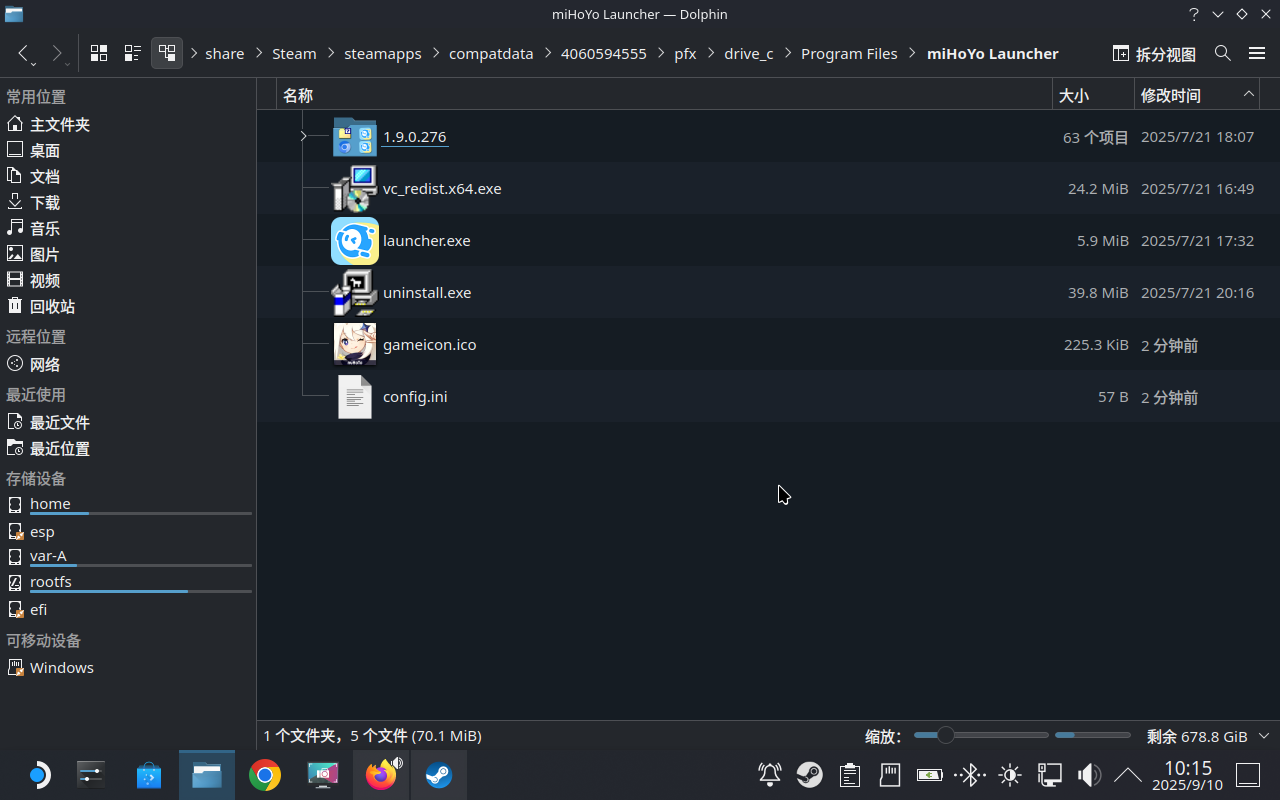Switch to Firefox on the taskbar
The height and width of the screenshot is (800, 1280).
click(381, 775)
